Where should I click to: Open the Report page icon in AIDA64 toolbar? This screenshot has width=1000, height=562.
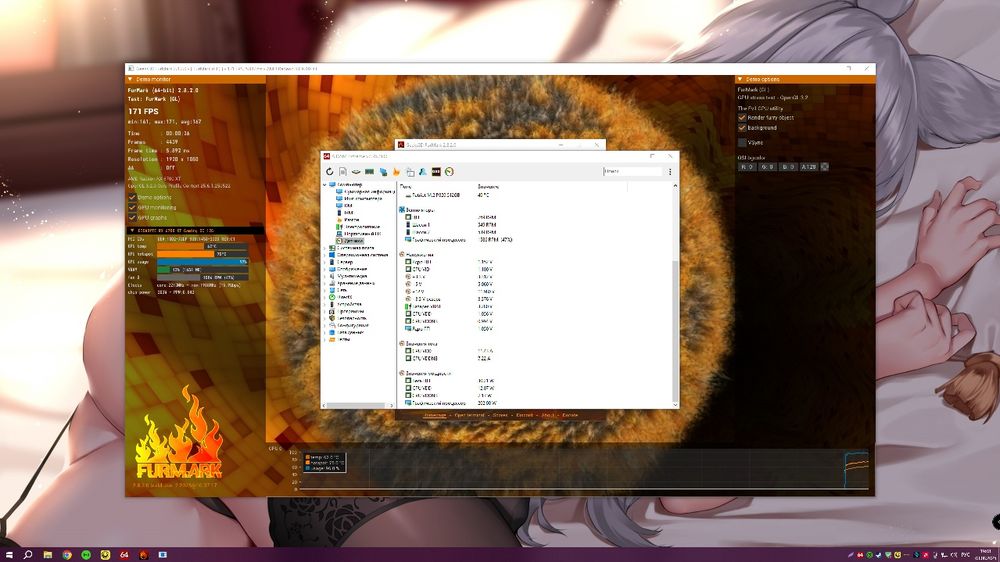(342, 172)
